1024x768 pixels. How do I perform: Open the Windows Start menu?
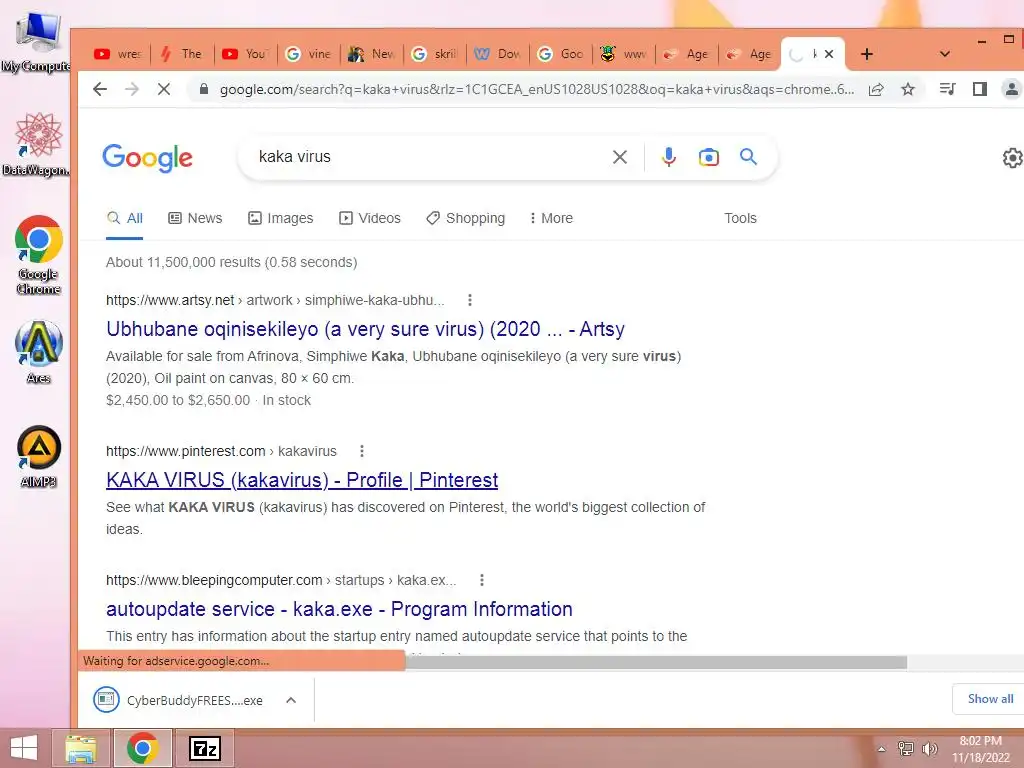tap(24, 748)
